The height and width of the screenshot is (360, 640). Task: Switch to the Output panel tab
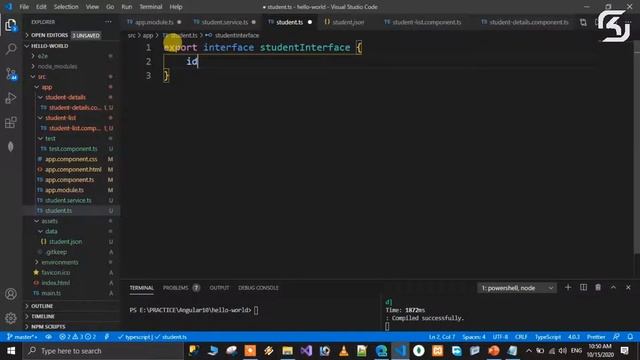[219, 288]
